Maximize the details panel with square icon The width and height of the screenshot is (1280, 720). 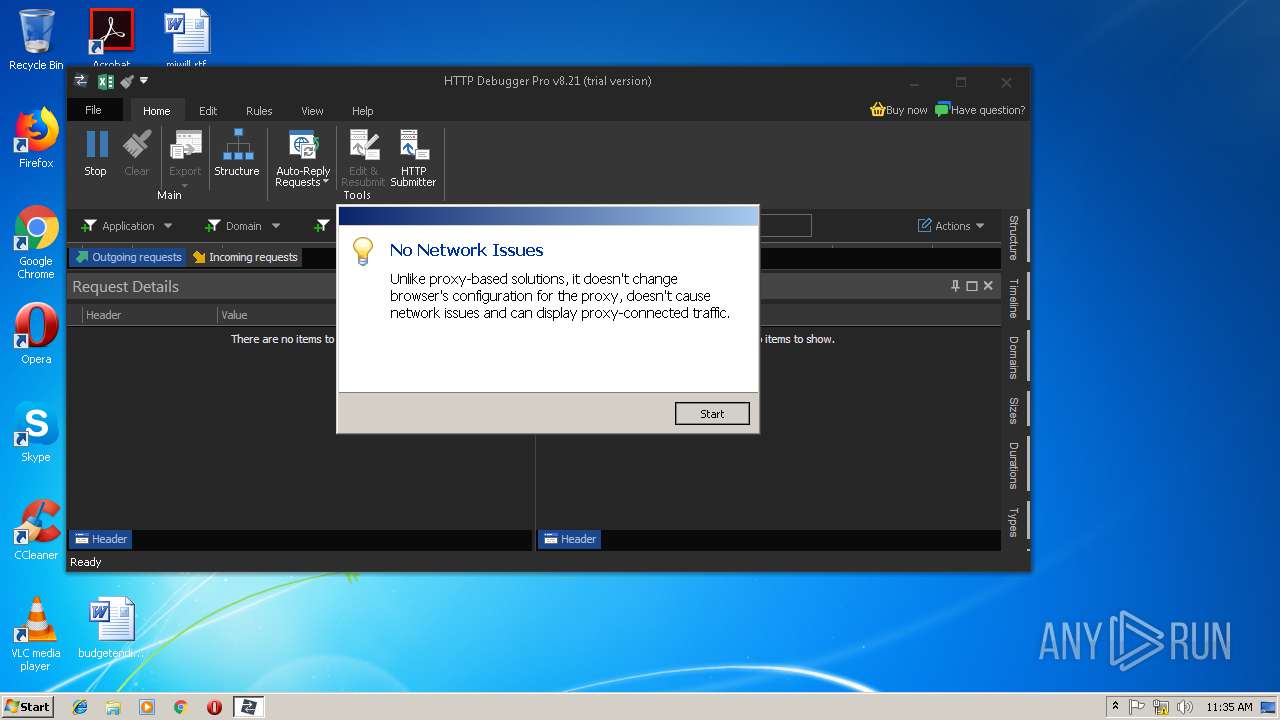(971, 286)
